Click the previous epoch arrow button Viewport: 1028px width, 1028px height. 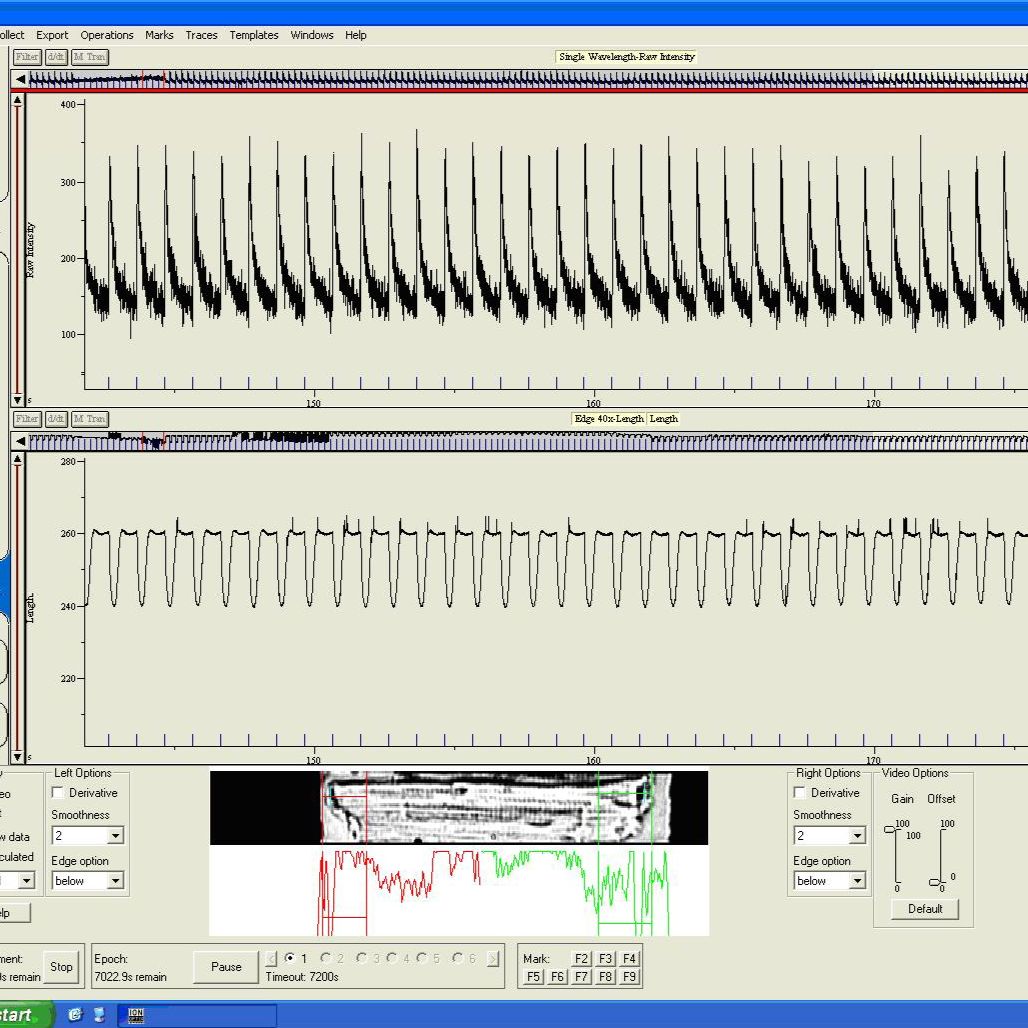pos(271,959)
